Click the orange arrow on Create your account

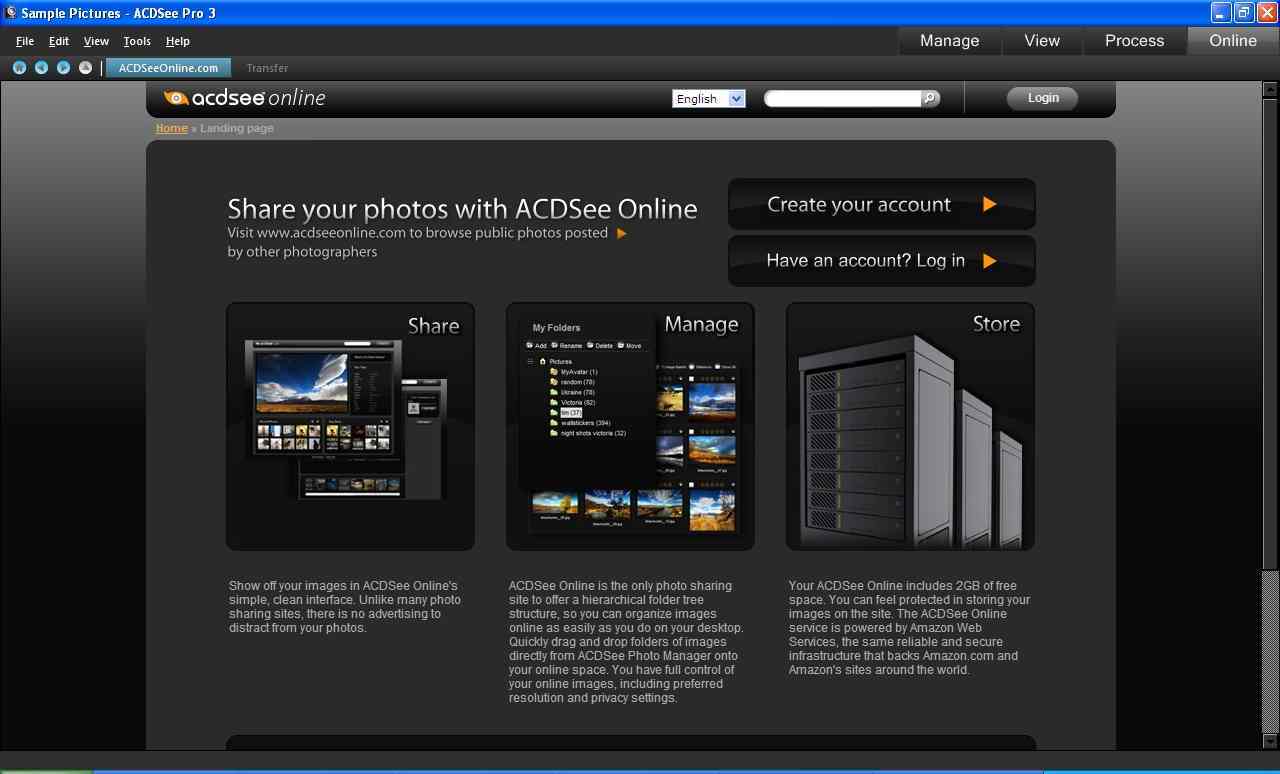(x=989, y=204)
